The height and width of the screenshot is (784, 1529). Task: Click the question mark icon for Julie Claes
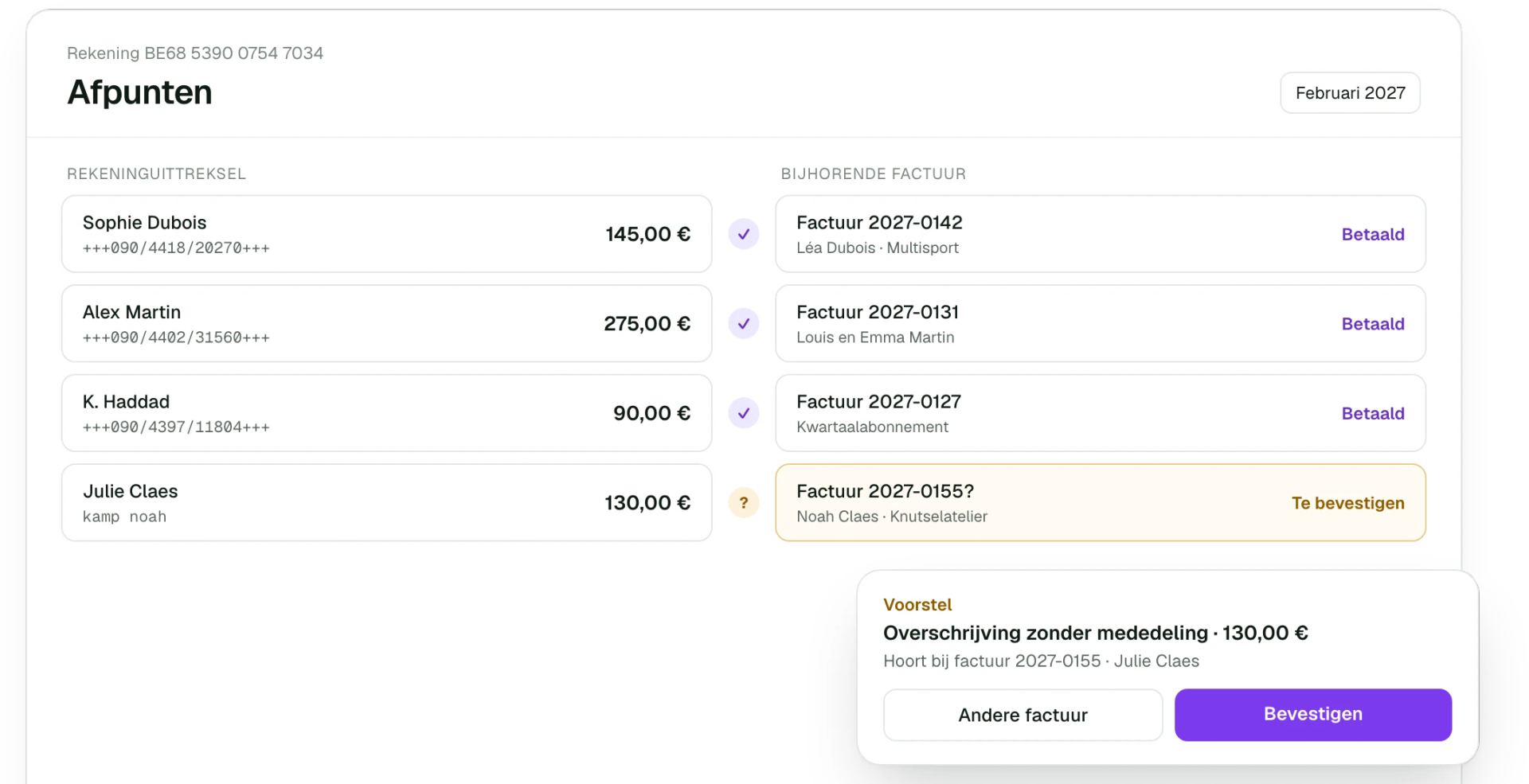click(743, 503)
